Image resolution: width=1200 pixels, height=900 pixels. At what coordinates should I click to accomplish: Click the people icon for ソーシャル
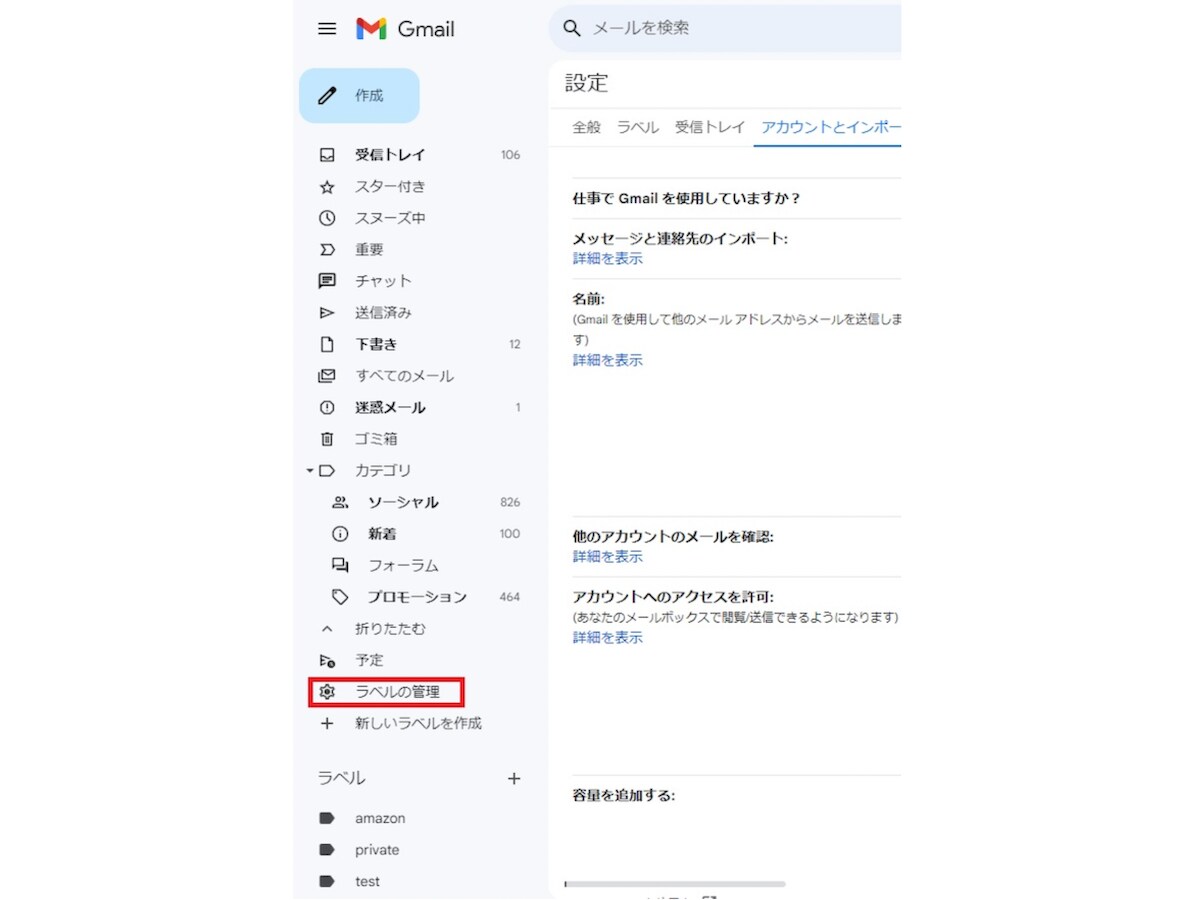pyautogui.click(x=340, y=503)
